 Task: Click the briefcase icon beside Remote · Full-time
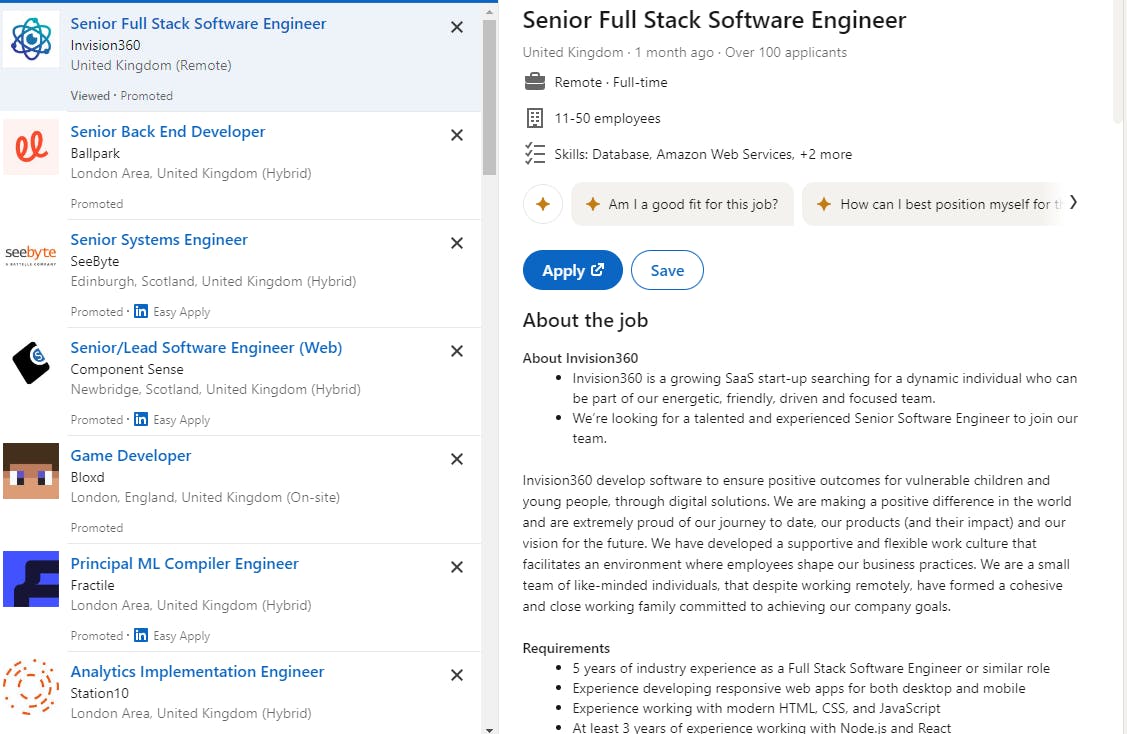point(535,81)
